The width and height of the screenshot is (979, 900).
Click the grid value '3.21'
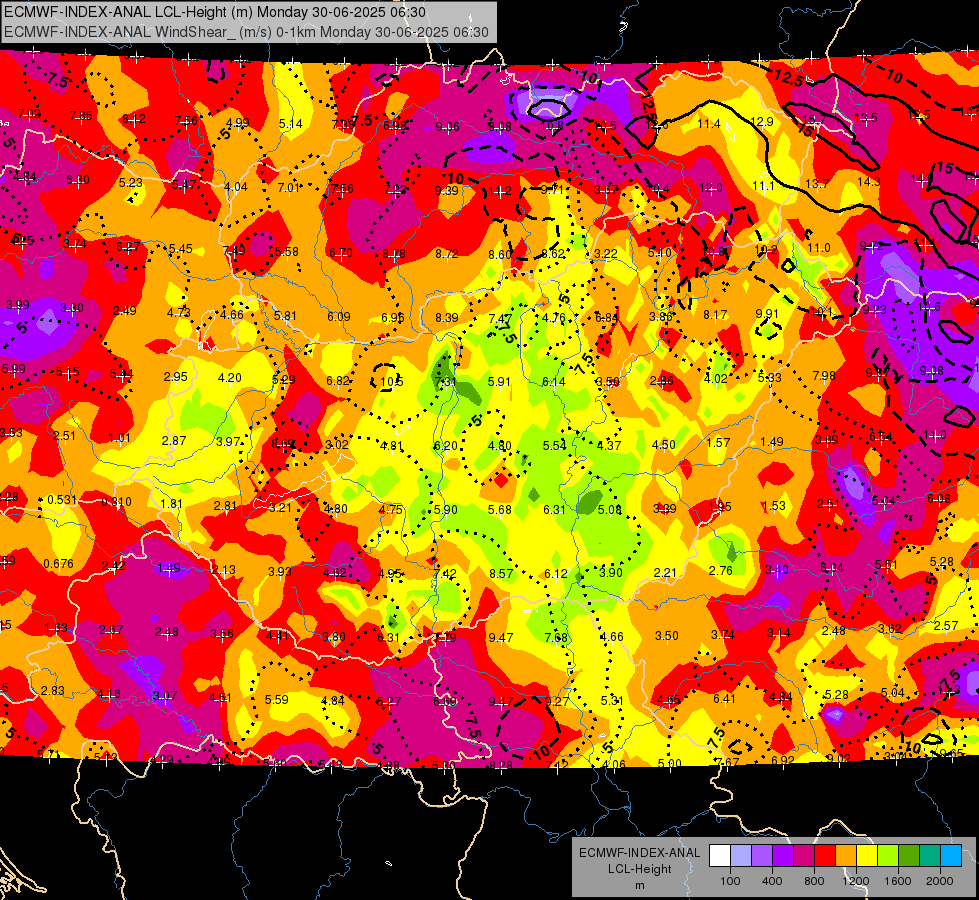280,507
